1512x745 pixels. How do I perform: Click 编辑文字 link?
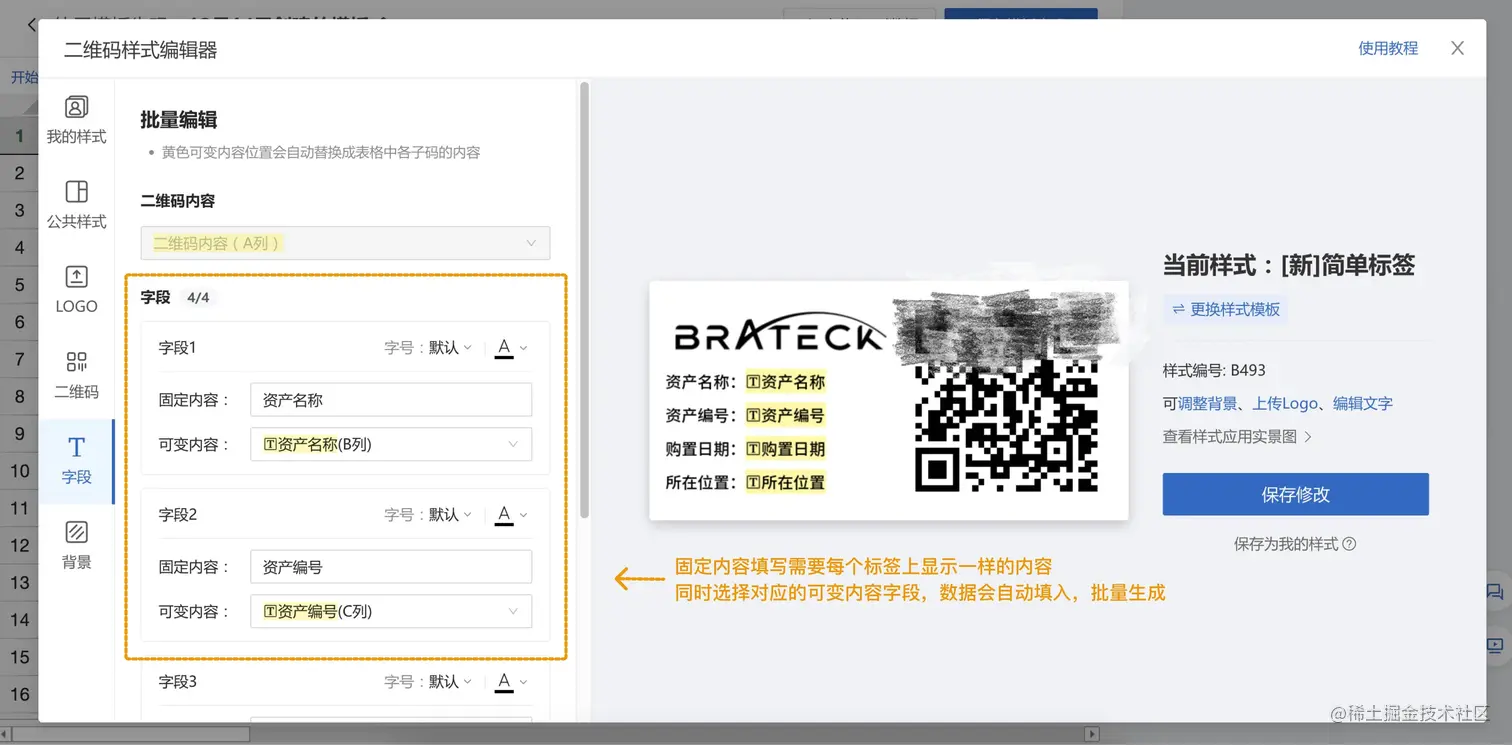1363,404
